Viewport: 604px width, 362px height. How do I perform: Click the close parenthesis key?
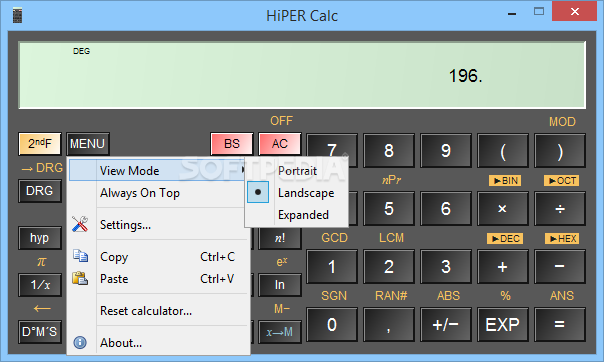coord(560,151)
